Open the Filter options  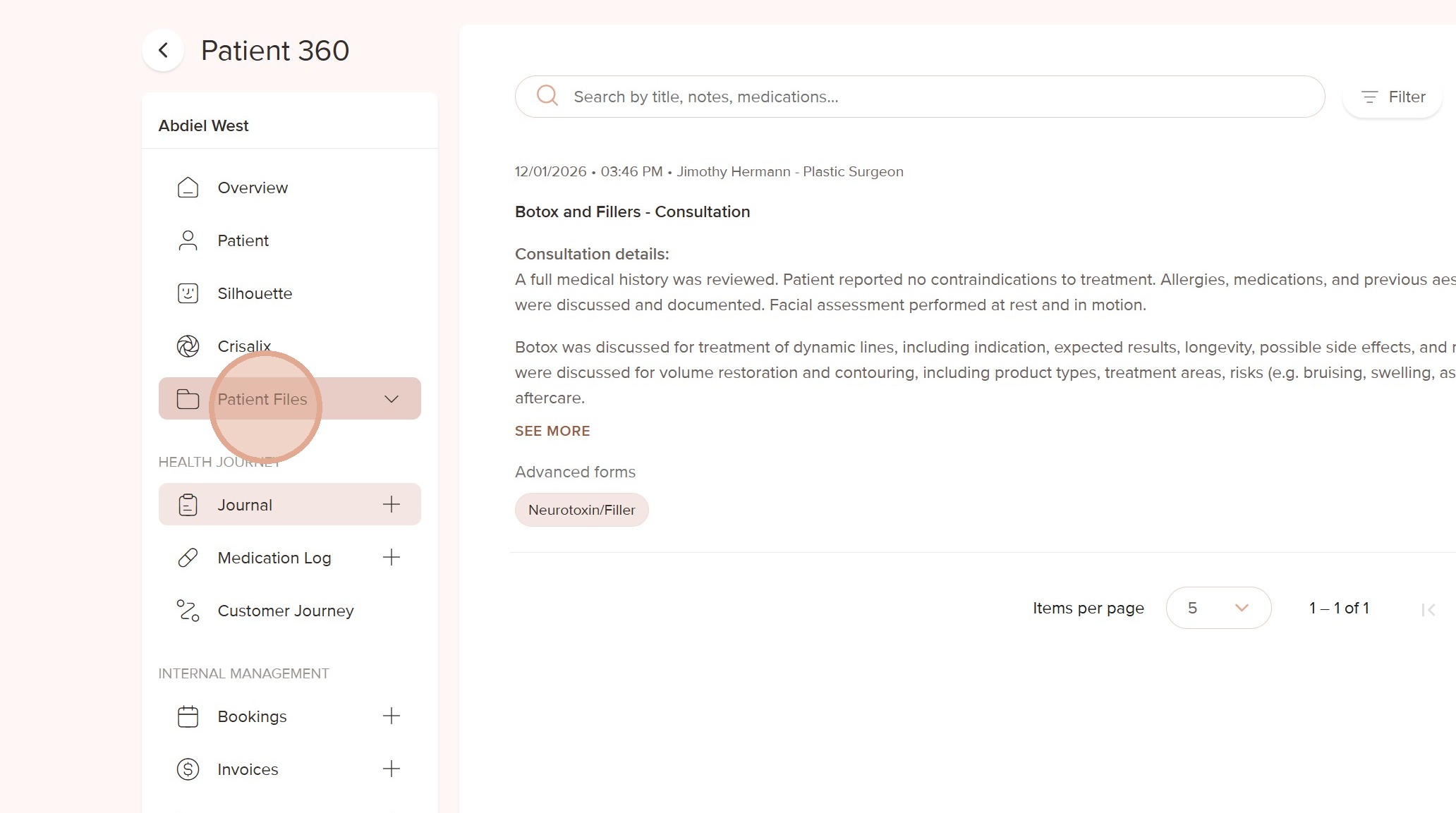pos(1393,97)
